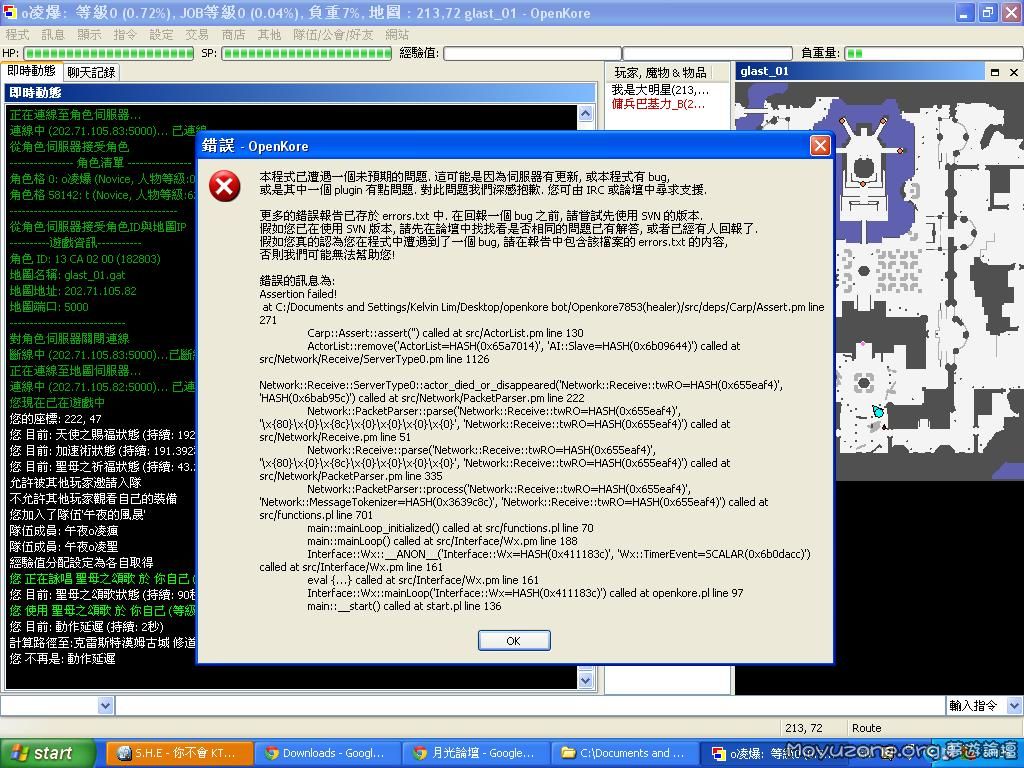Open the 輸入指令 dropdown
Screen dimensions: 1024x768
(x=1014, y=705)
